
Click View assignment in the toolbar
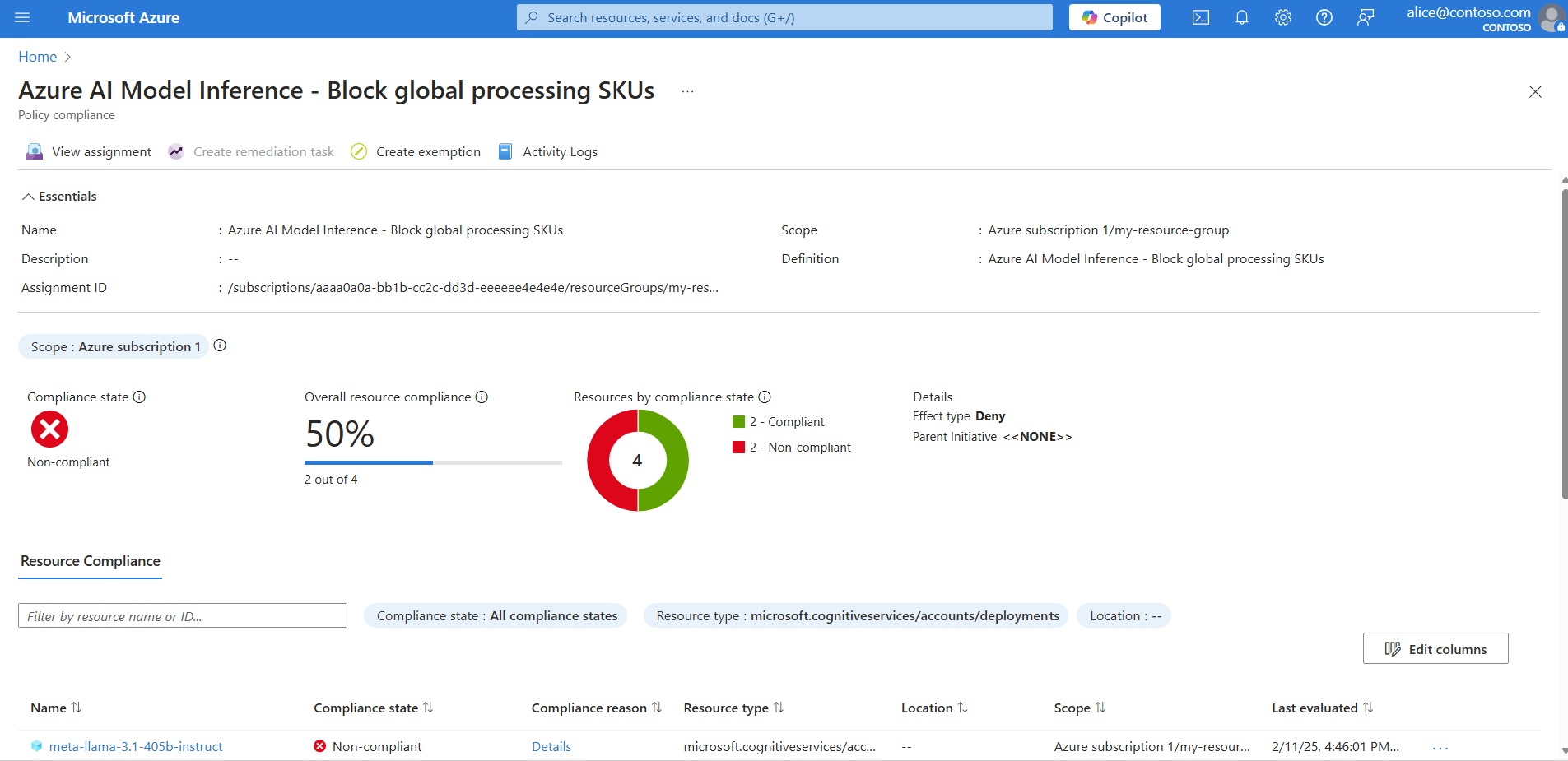[89, 152]
